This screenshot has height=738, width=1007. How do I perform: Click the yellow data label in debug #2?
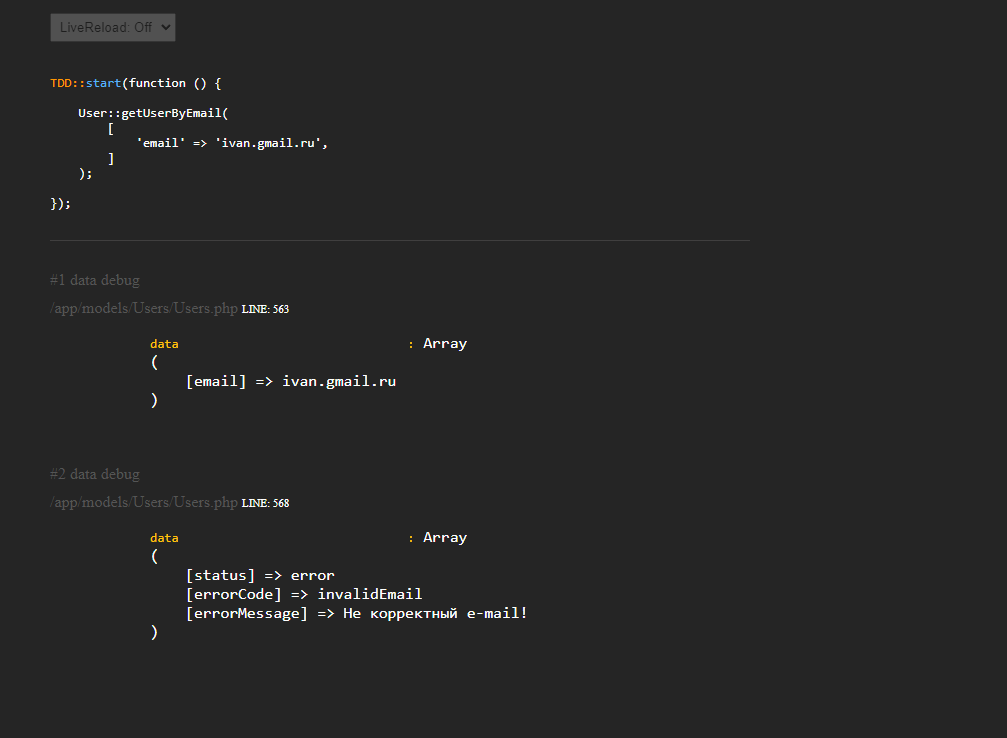point(164,538)
